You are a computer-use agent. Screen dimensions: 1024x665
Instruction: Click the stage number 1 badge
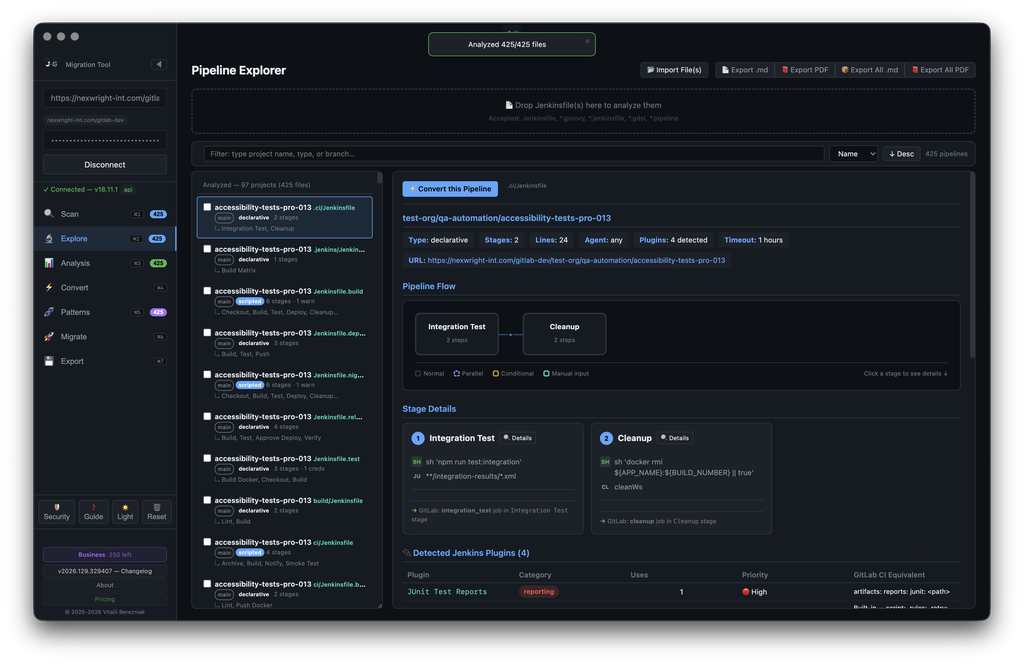[x=418, y=438]
